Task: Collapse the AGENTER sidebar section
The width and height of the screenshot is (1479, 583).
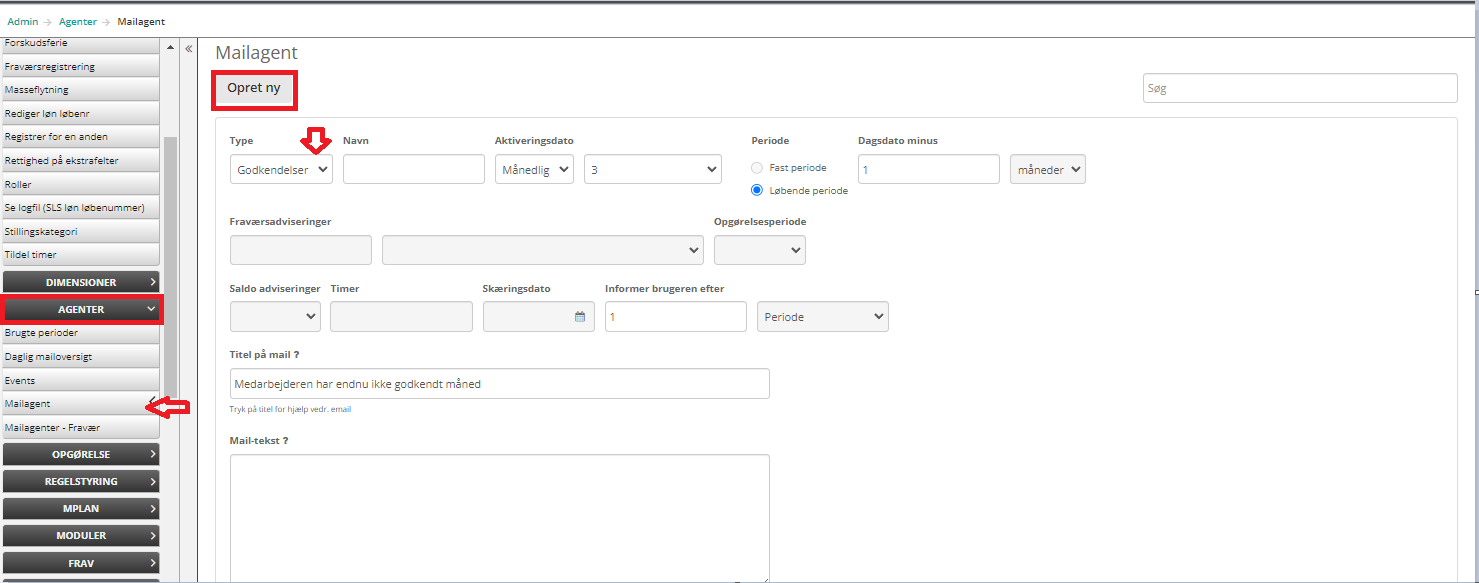Action: (x=81, y=310)
